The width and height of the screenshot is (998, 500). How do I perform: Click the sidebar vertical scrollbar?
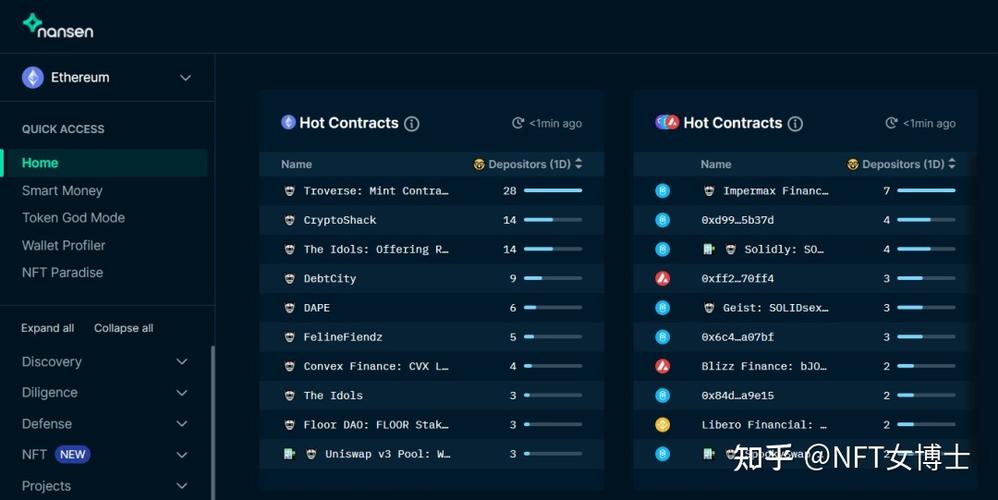coord(213,422)
